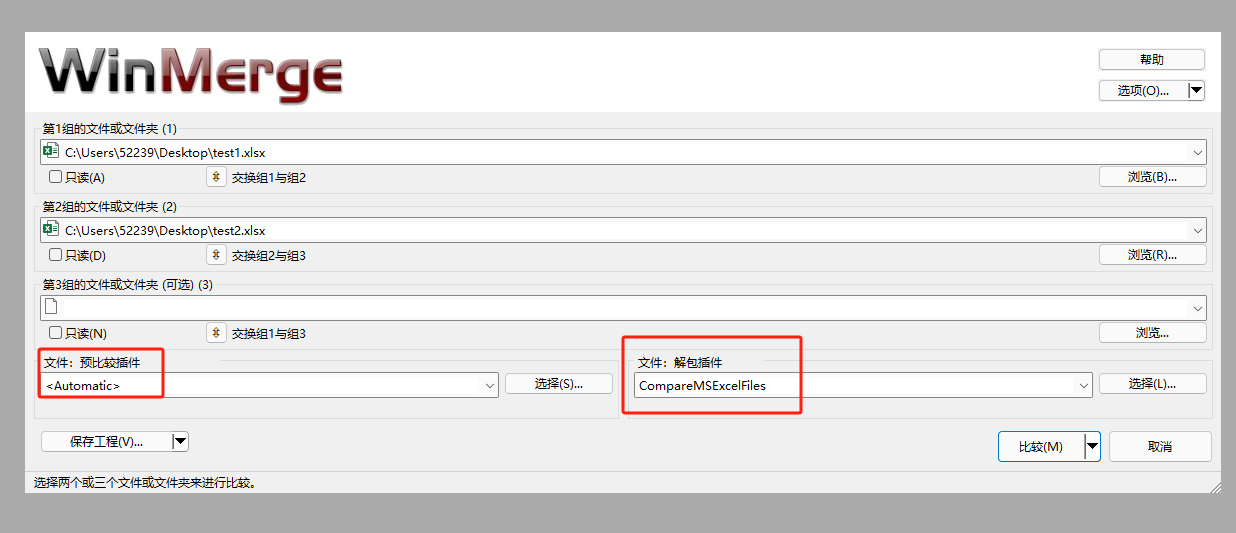Open the arrow menu beside 比较(M)
The image size is (1236, 533).
point(1092,446)
